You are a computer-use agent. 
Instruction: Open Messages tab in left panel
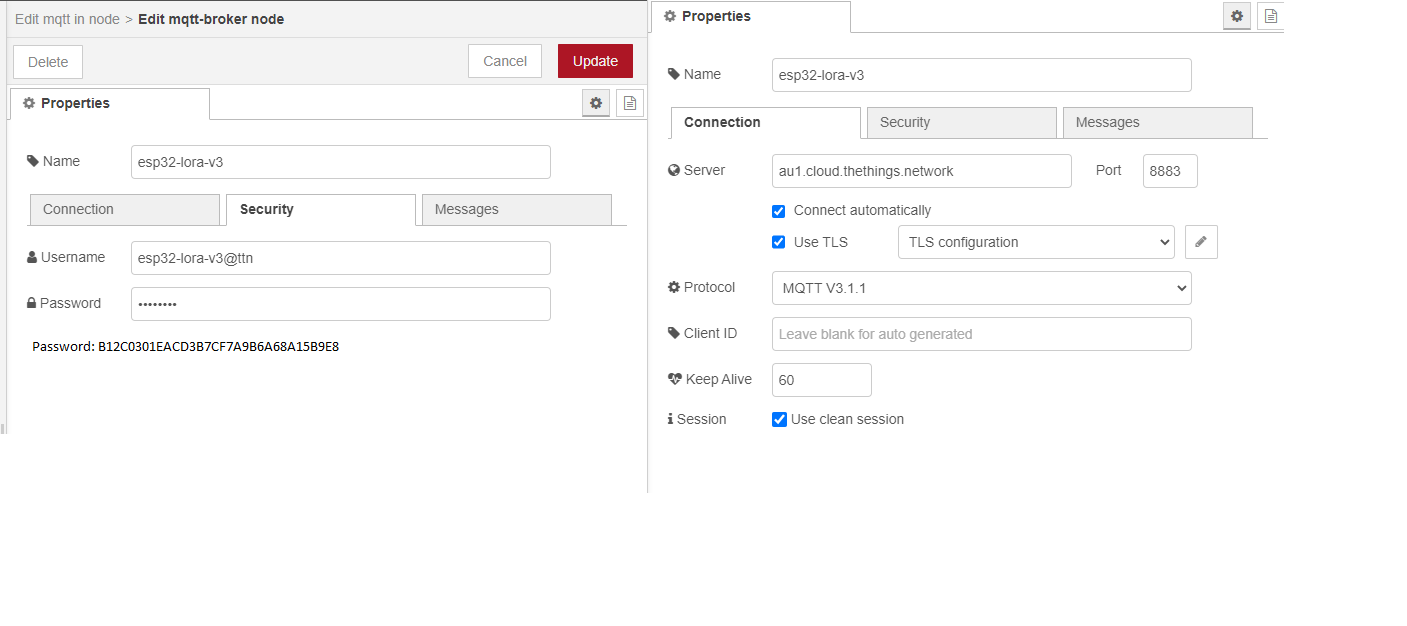[516, 210]
